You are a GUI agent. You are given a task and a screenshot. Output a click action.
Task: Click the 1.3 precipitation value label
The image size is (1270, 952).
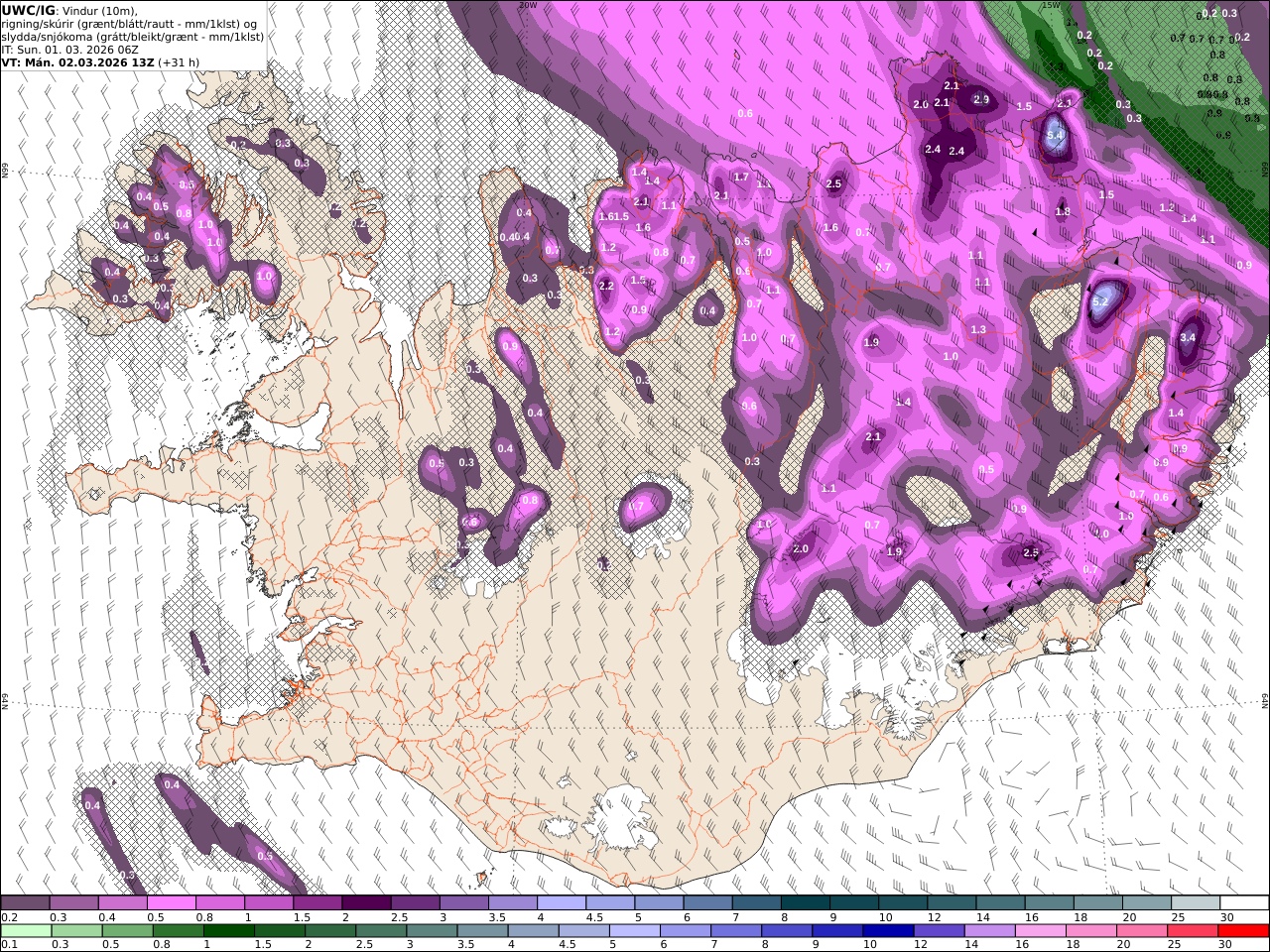[x=978, y=329]
